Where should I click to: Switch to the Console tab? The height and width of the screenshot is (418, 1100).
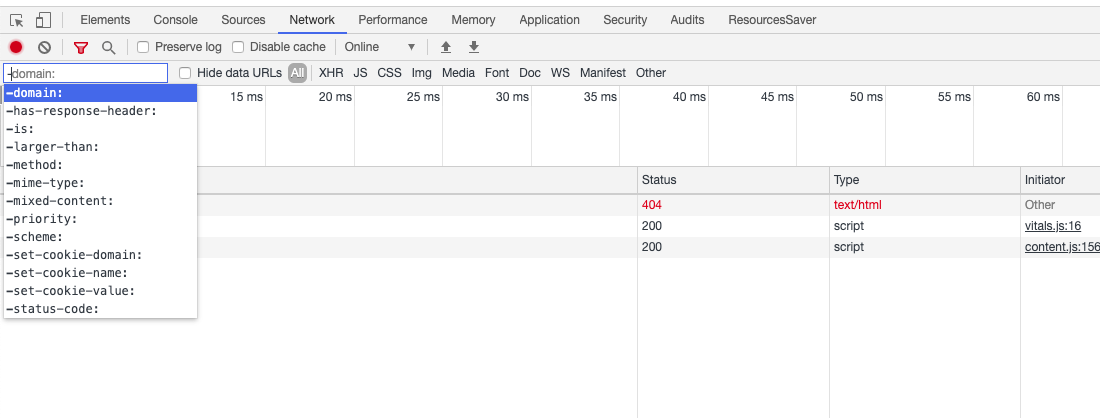click(175, 20)
